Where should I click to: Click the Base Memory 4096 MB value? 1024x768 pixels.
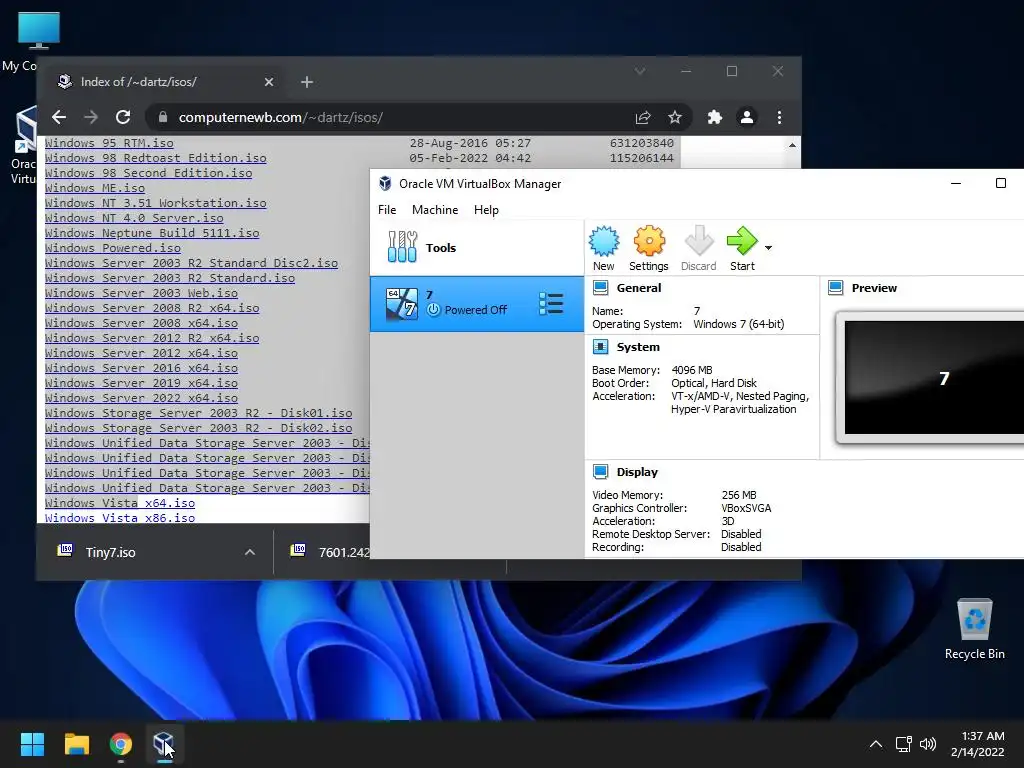692,370
